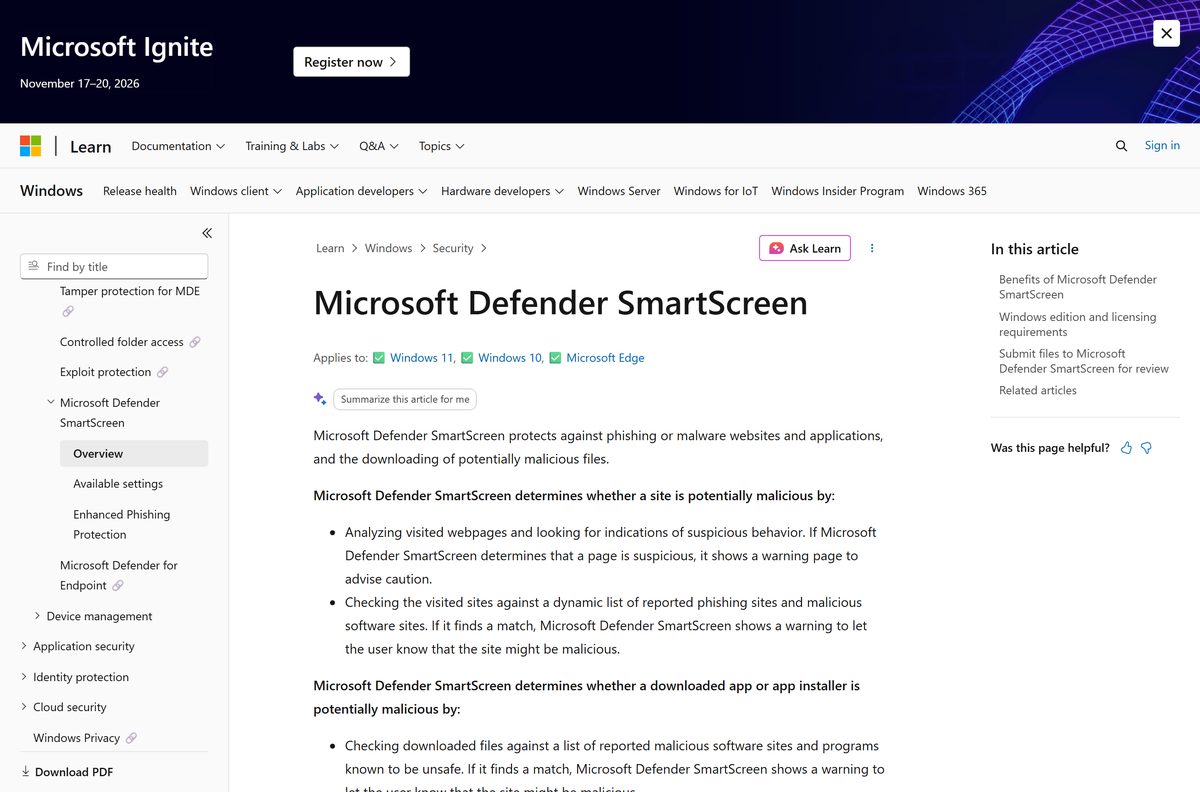Click link icon under Tamper protection for MDE

click(x=68, y=311)
